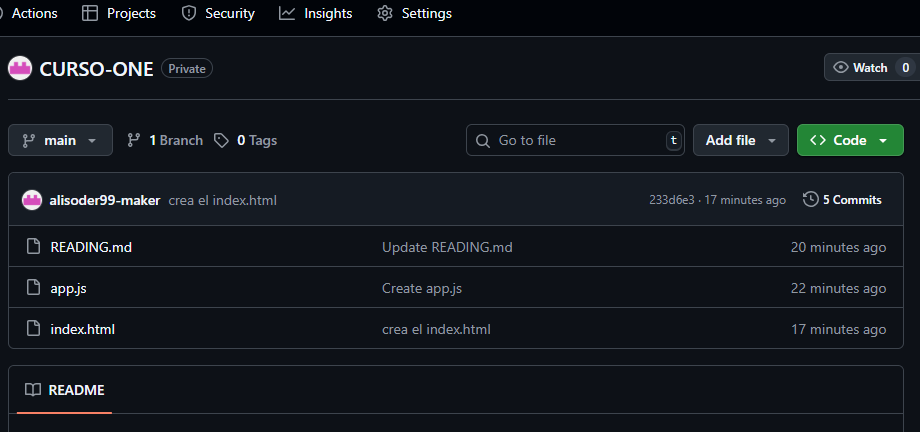Viewport: 920px width, 432px height.
Task: View the 5 Commits history icon
Action: (810, 200)
